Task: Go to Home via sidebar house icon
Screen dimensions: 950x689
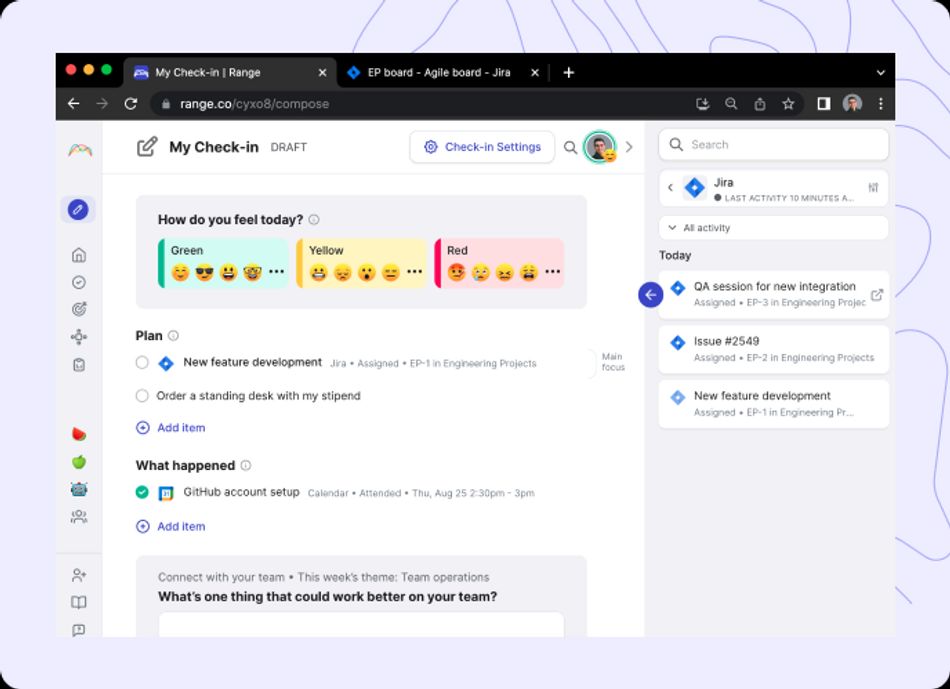Action: click(79, 255)
